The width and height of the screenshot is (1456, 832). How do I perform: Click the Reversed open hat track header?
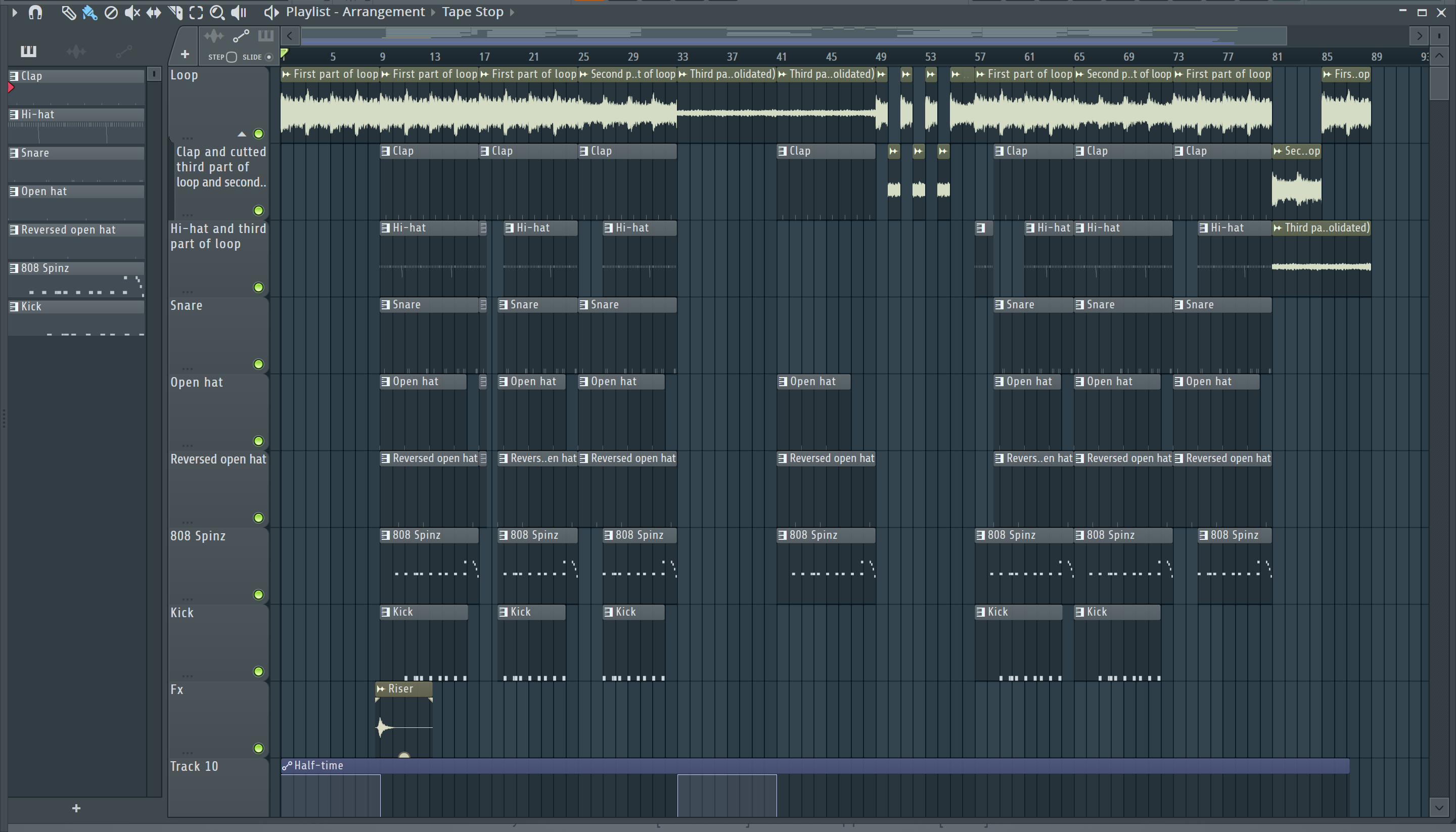click(218, 489)
